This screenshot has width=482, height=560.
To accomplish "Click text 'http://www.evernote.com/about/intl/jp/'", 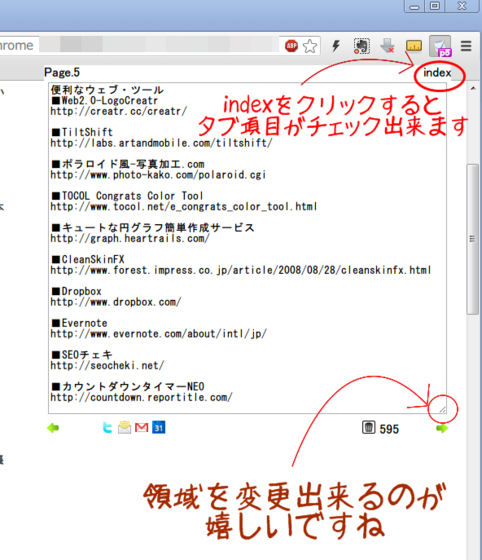I will (x=158, y=334).
